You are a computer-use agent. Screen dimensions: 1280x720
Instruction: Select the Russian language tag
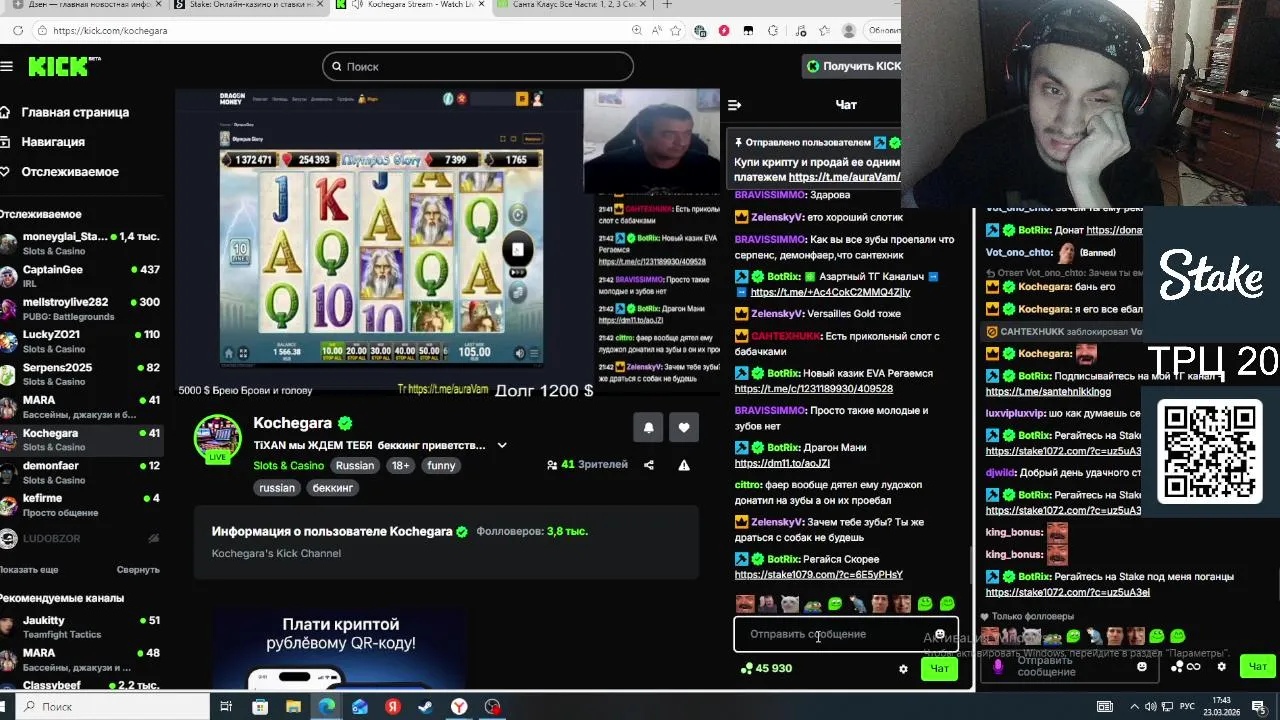point(355,466)
